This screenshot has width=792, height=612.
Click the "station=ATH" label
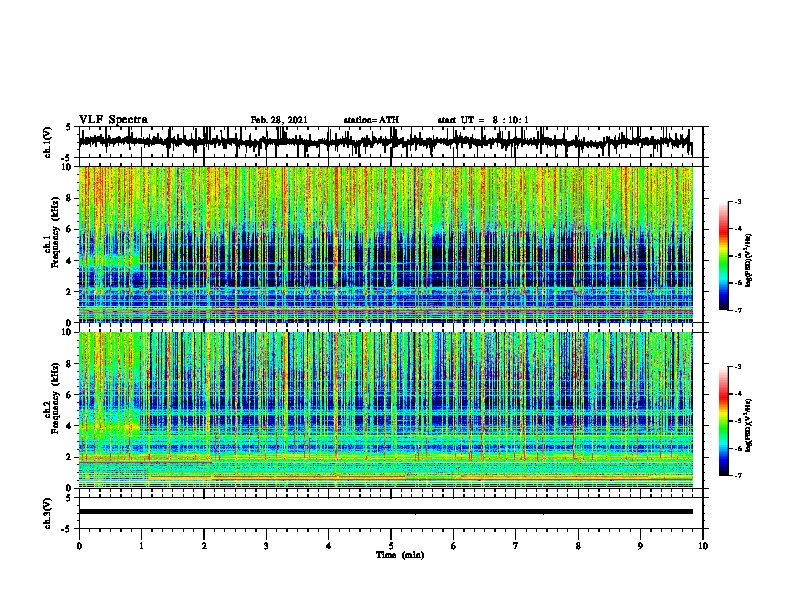[x=371, y=120]
